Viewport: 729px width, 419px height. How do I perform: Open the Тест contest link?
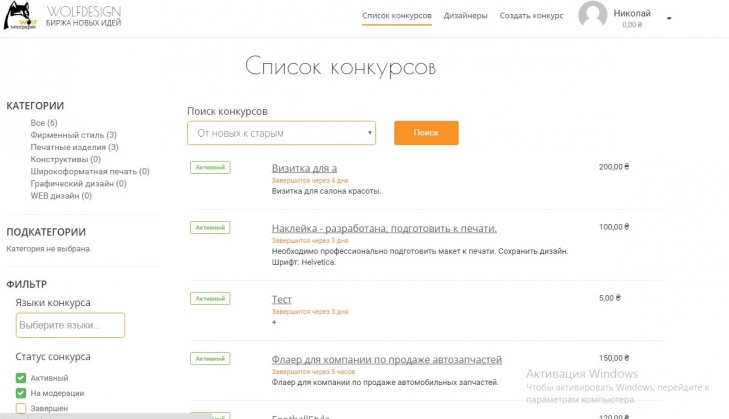click(x=282, y=299)
